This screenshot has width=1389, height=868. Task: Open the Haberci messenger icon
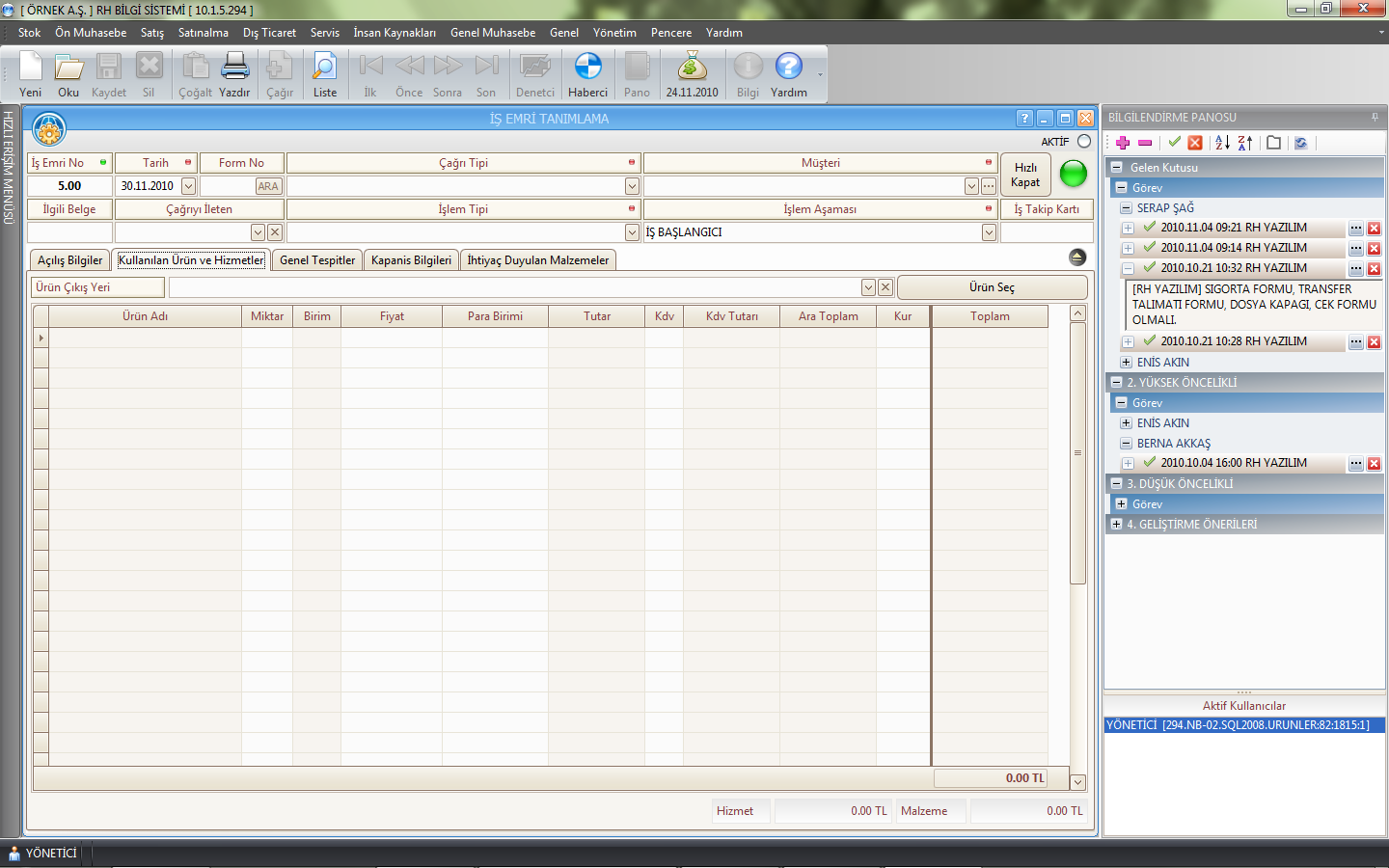pyautogui.click(x=587, y=68)
